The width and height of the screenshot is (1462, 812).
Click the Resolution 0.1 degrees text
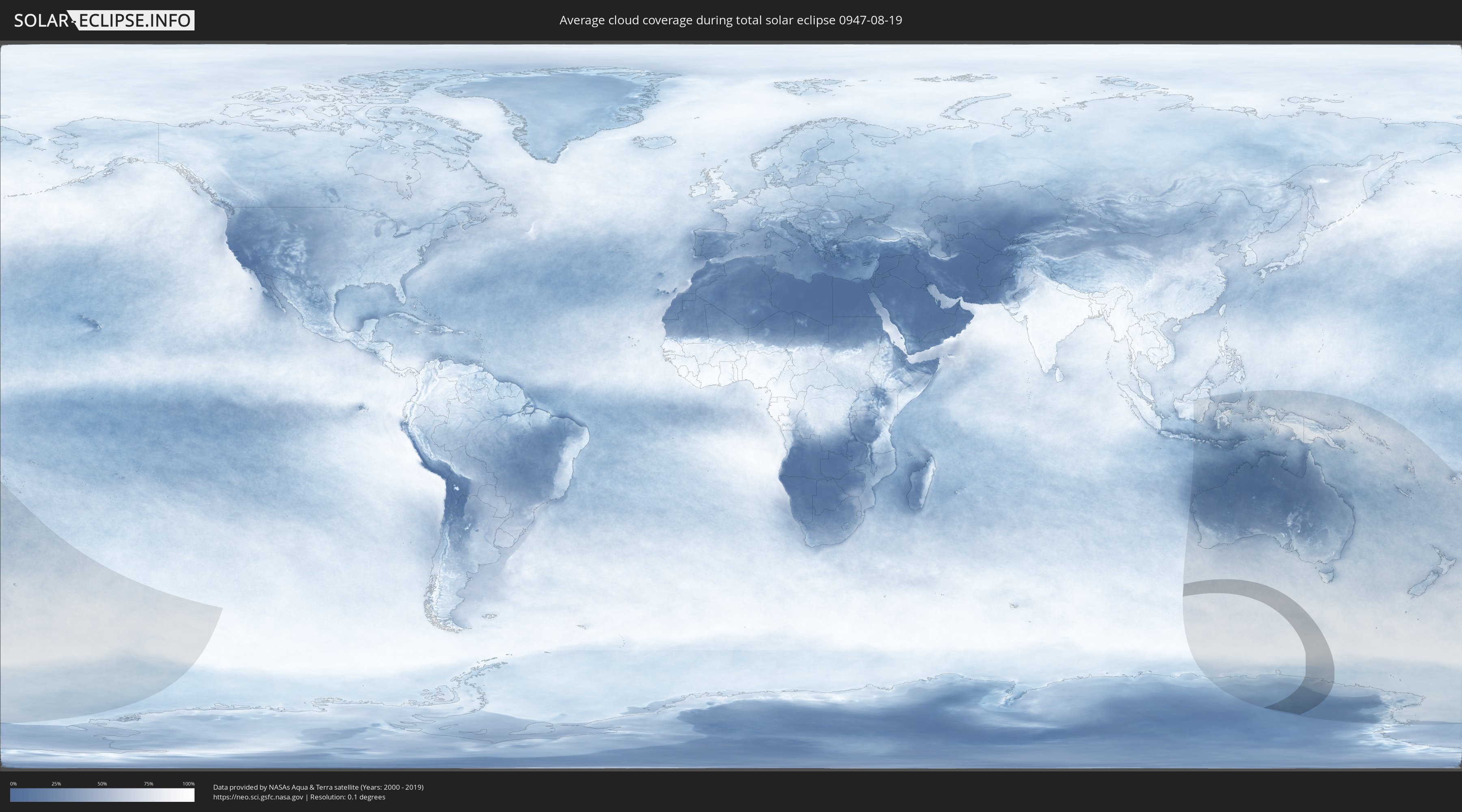coord(347,797)
